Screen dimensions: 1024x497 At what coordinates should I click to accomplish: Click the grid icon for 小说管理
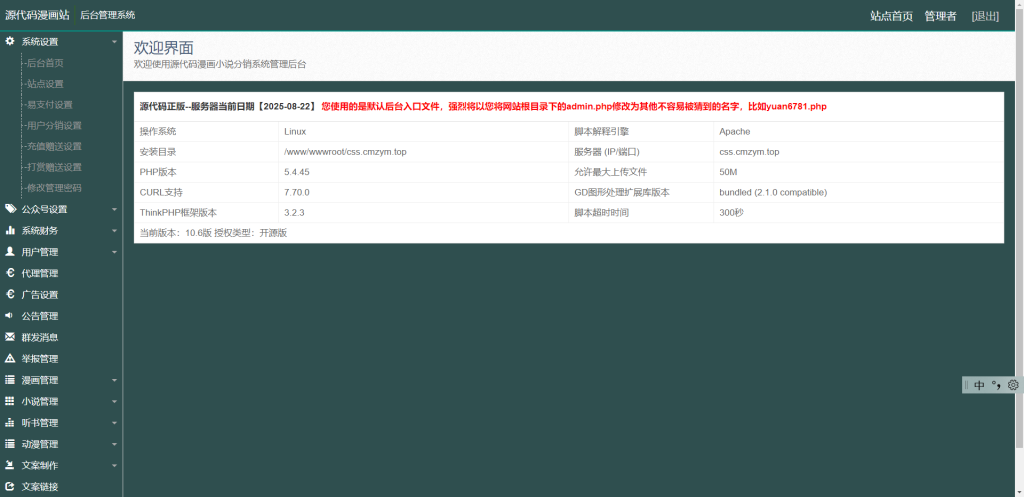click(x=10, y=401)
